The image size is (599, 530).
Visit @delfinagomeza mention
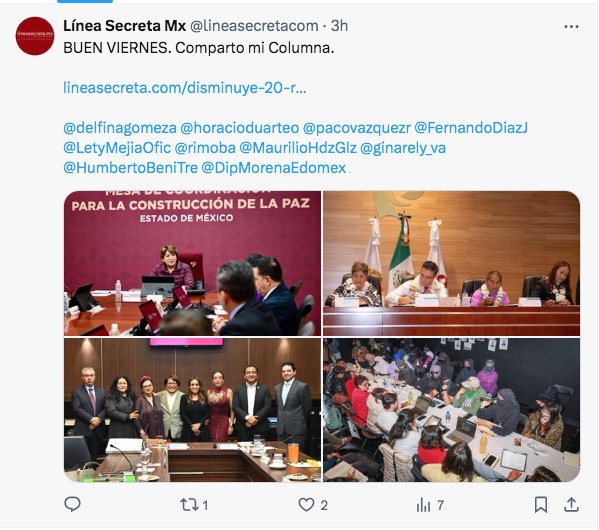120,128
